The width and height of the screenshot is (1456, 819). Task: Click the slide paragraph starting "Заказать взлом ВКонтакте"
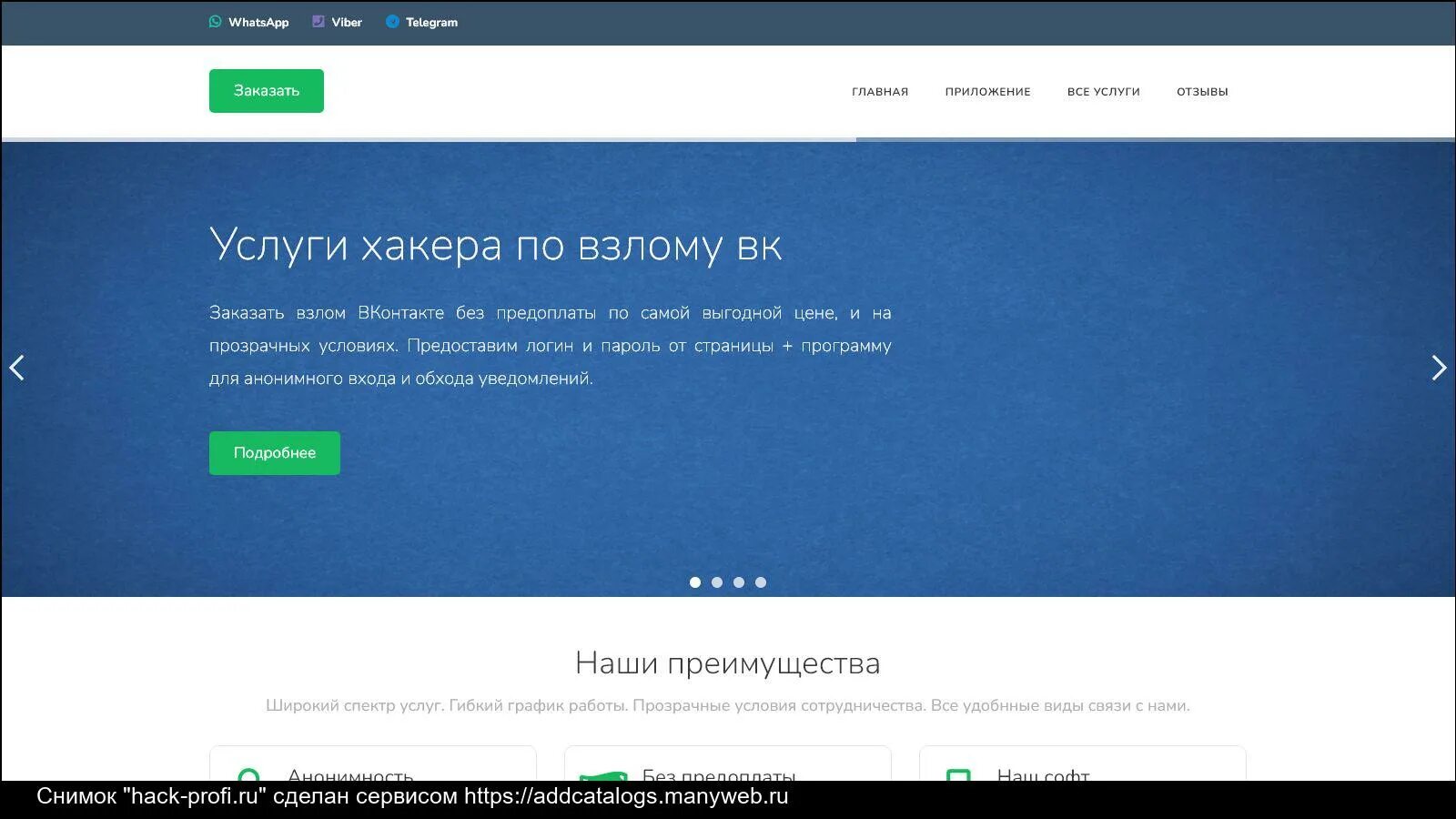551,346
